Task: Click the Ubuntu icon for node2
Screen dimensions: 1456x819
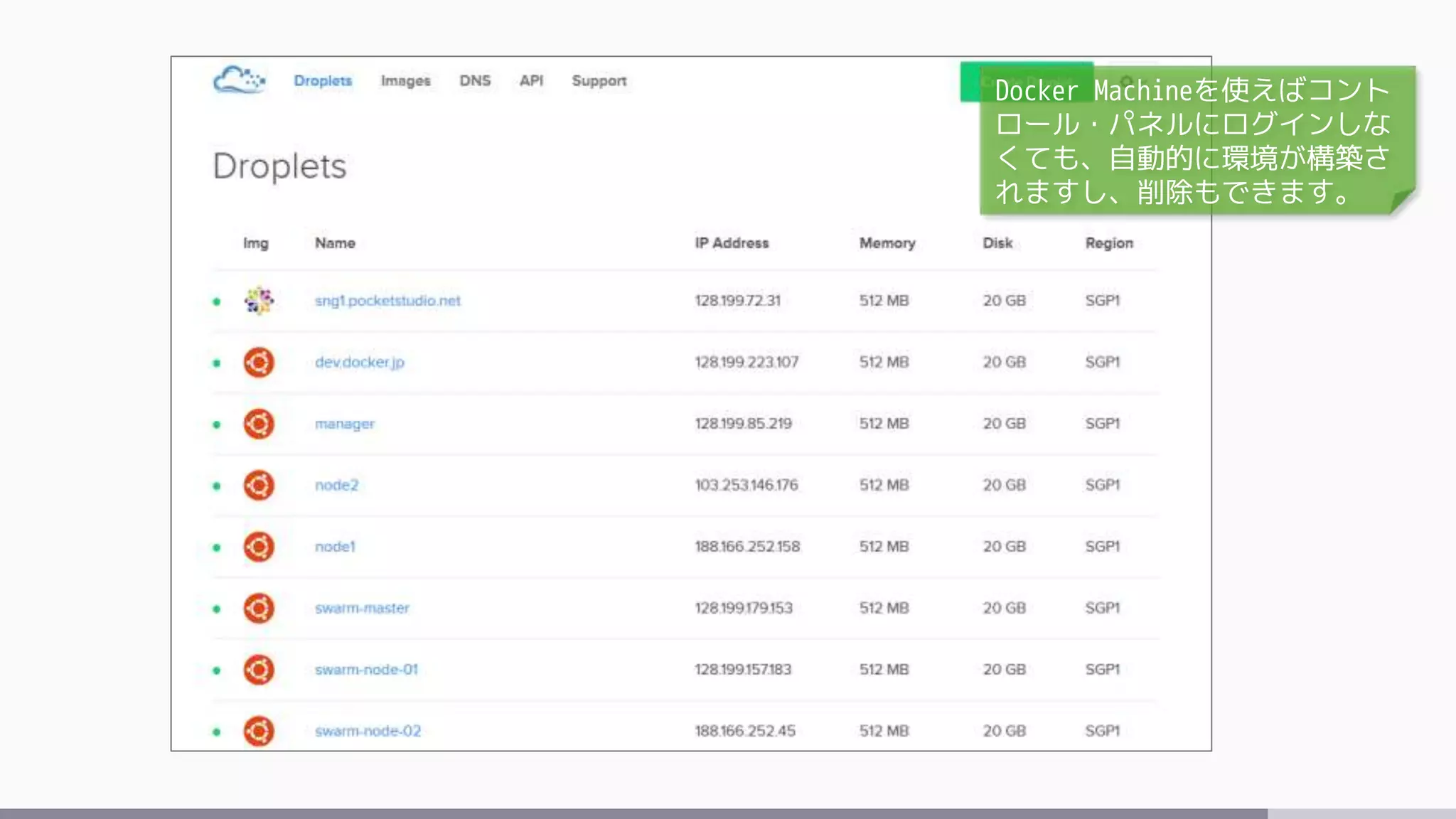Action: [259, 486]
